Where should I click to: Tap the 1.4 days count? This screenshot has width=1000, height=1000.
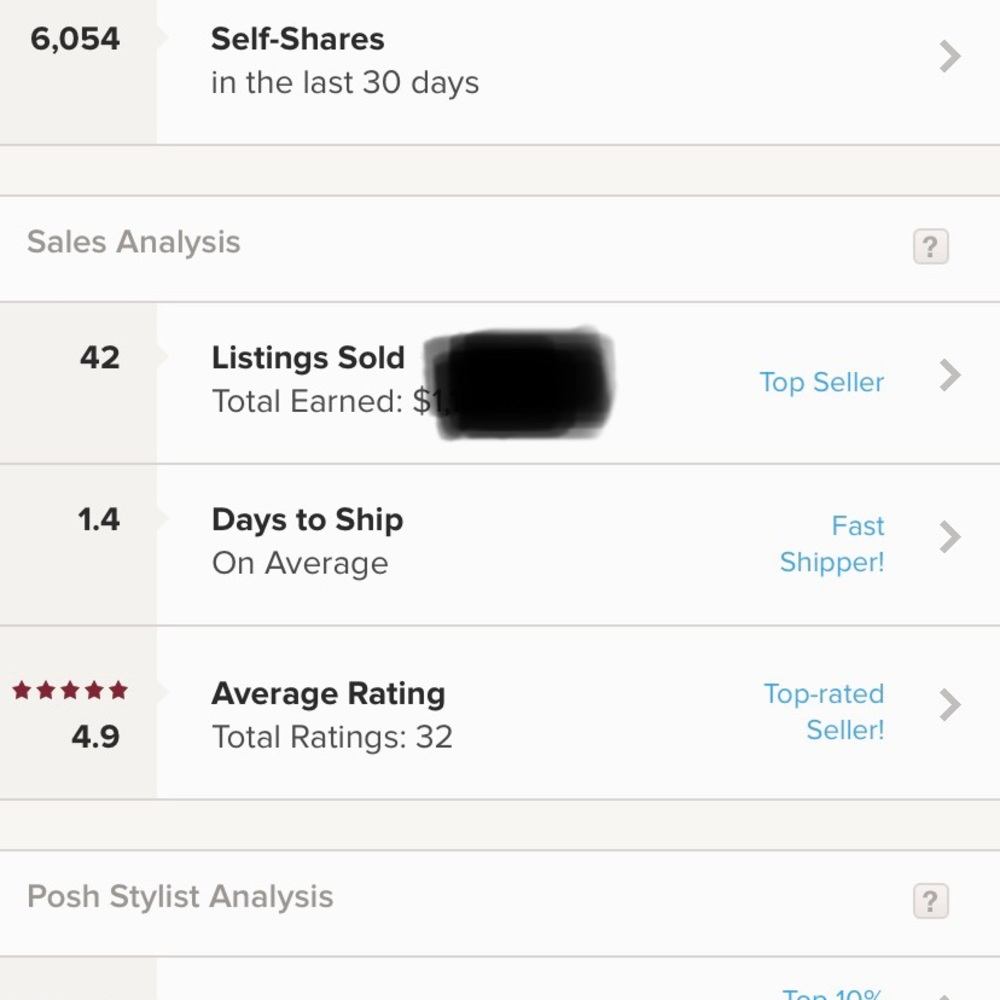tap(99, 519)
